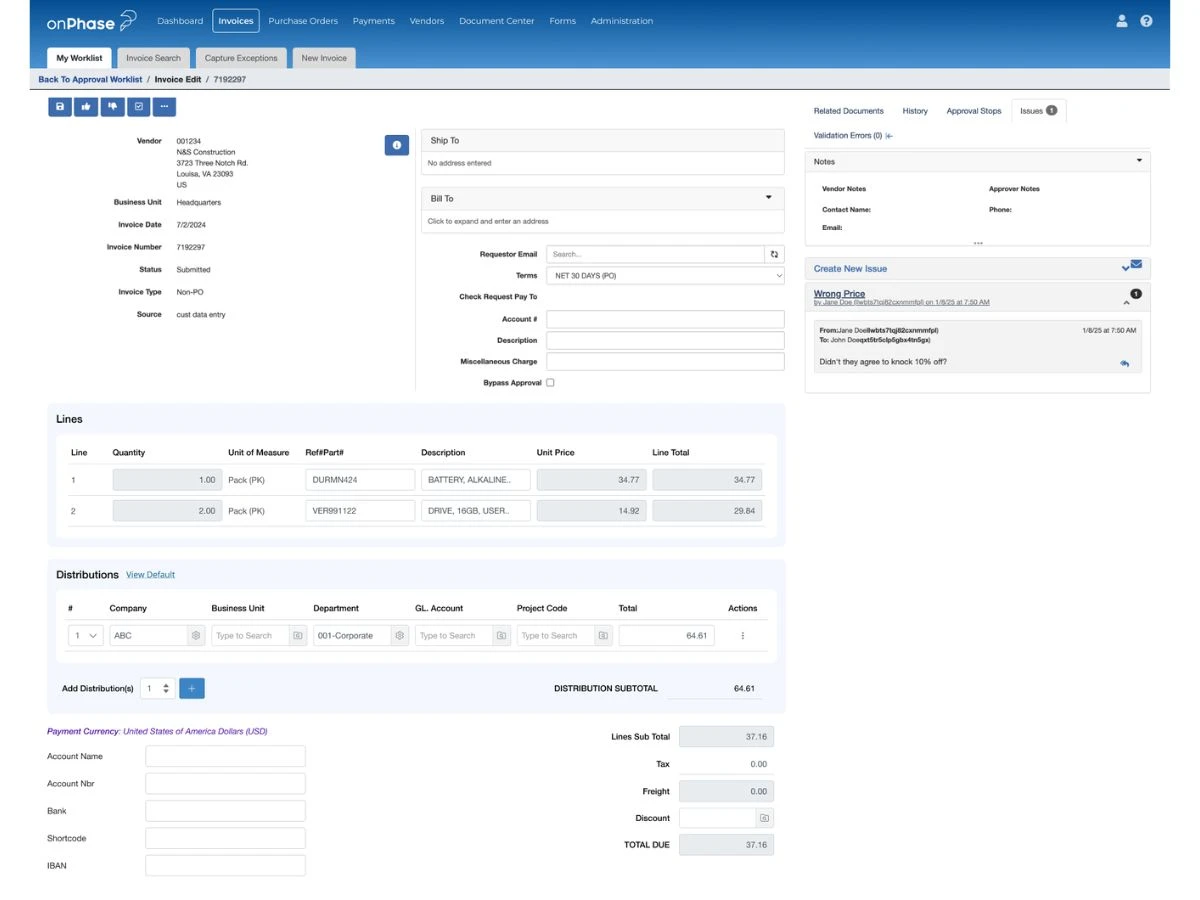Image resolution: width=1200 pixels, height=900 pixels.
Task: Click the vendor info icon button
Action: (x=397, y=145)
